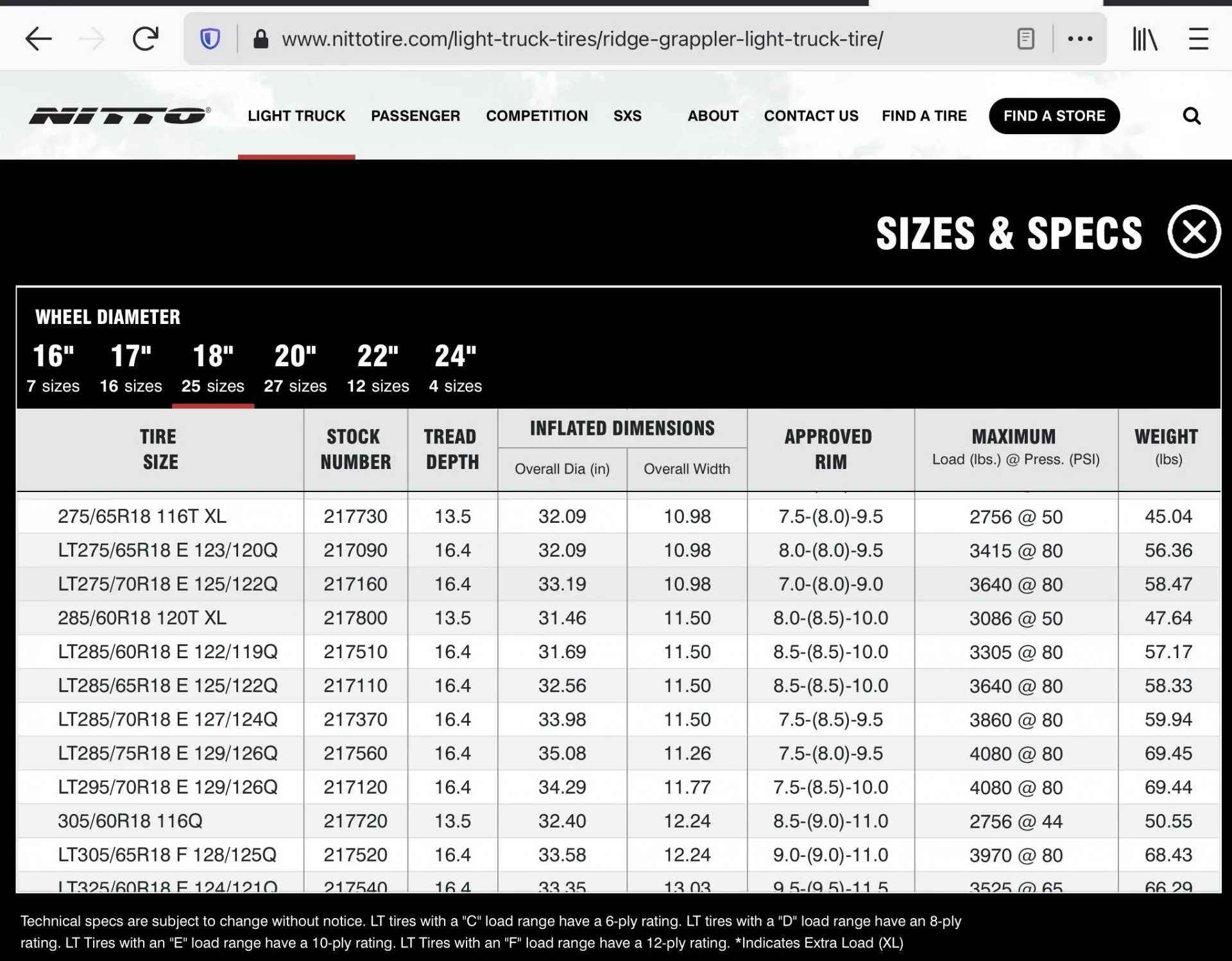Click the browser back arrow
The height and width of the screenshot is (961, 1232).
[38, 39]
